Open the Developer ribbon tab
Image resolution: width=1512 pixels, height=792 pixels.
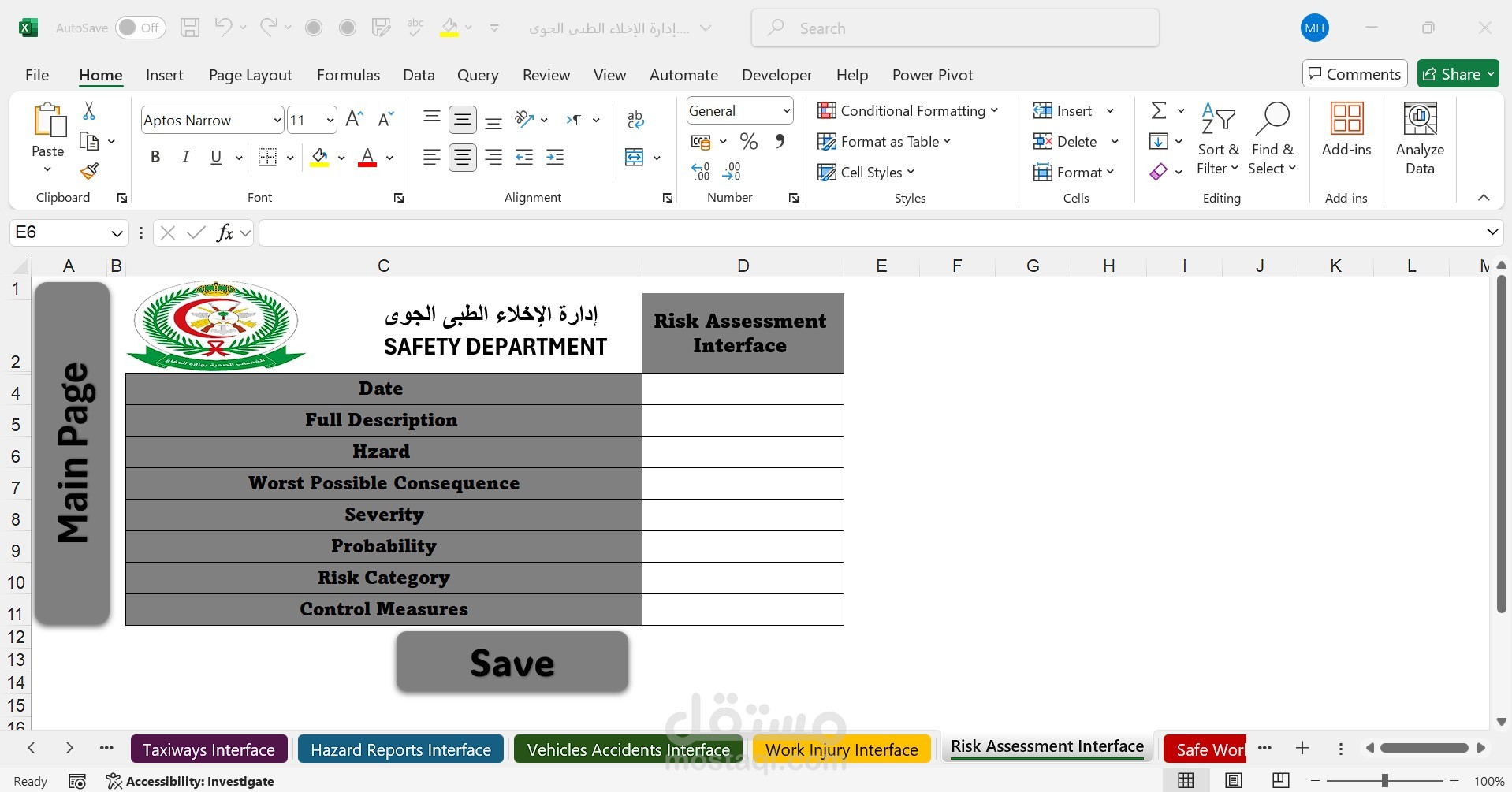click(776, 75)
